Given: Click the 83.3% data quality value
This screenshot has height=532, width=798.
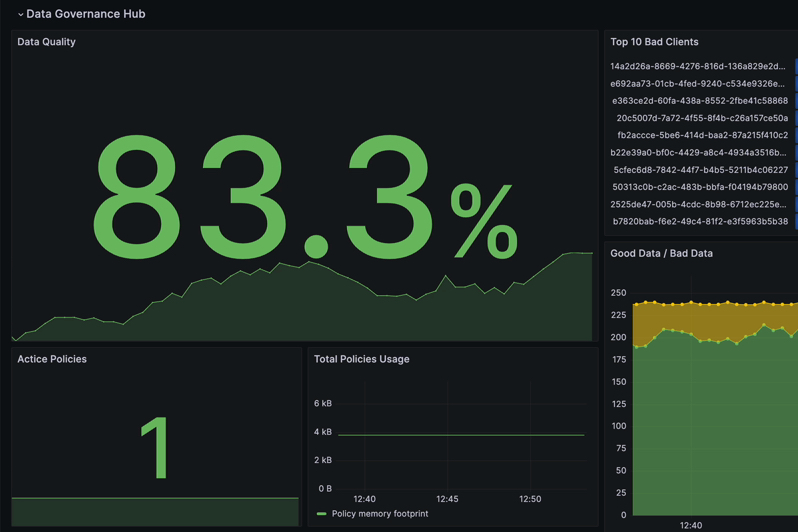Looking at the screenshot, I should 305,197.
